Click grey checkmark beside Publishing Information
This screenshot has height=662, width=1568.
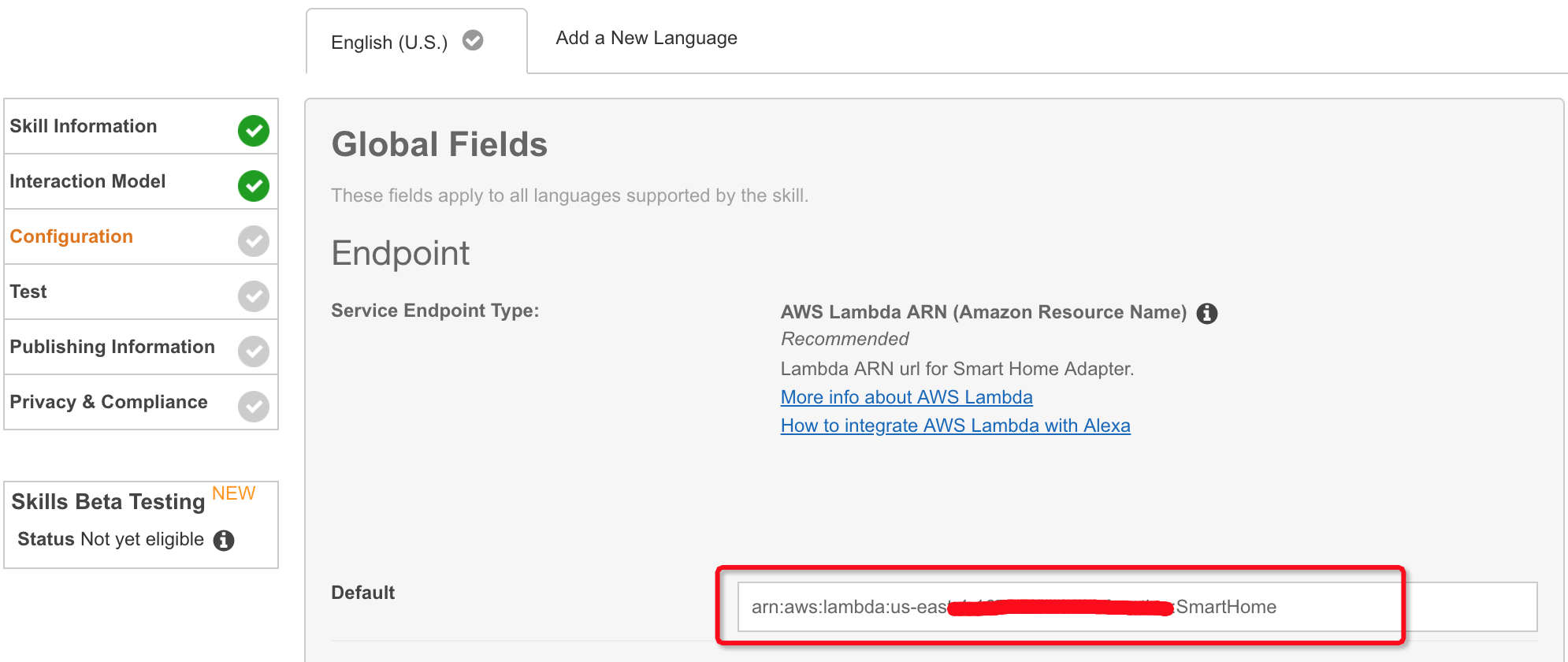point(254,351)
